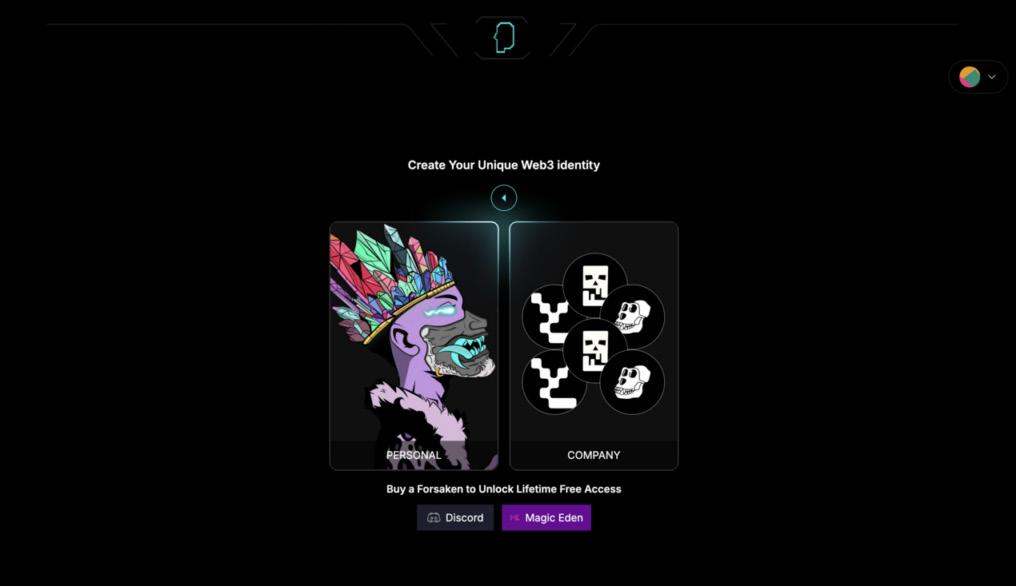1016x586 pixels.
Task: Open the Magic Eden purple button
Action: click(546, 517)
